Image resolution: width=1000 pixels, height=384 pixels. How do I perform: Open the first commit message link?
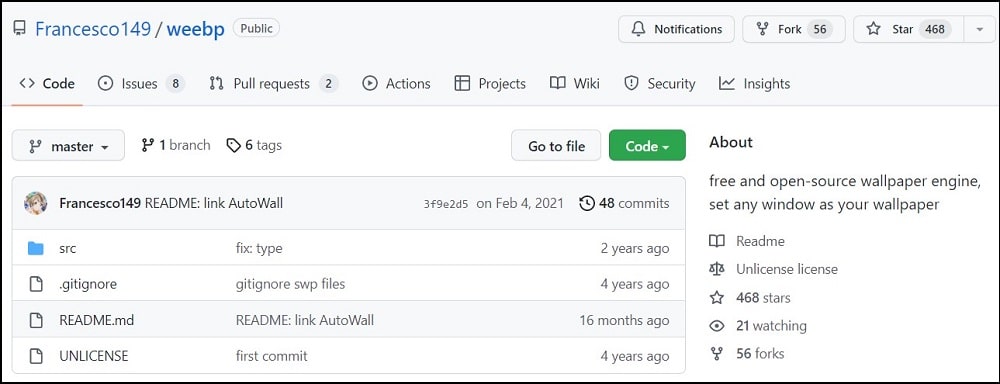point(272,356)
